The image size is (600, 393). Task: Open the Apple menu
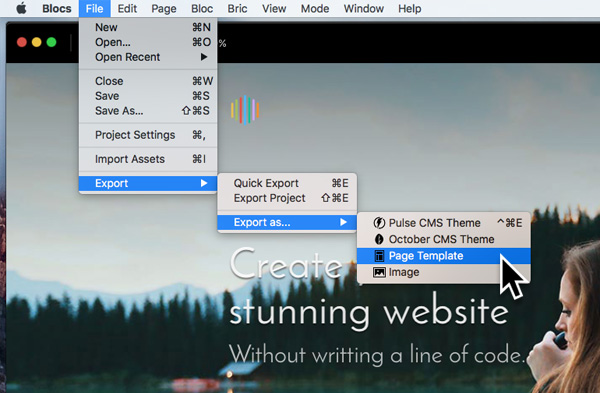pyautogui.click(x=21, y=8)
